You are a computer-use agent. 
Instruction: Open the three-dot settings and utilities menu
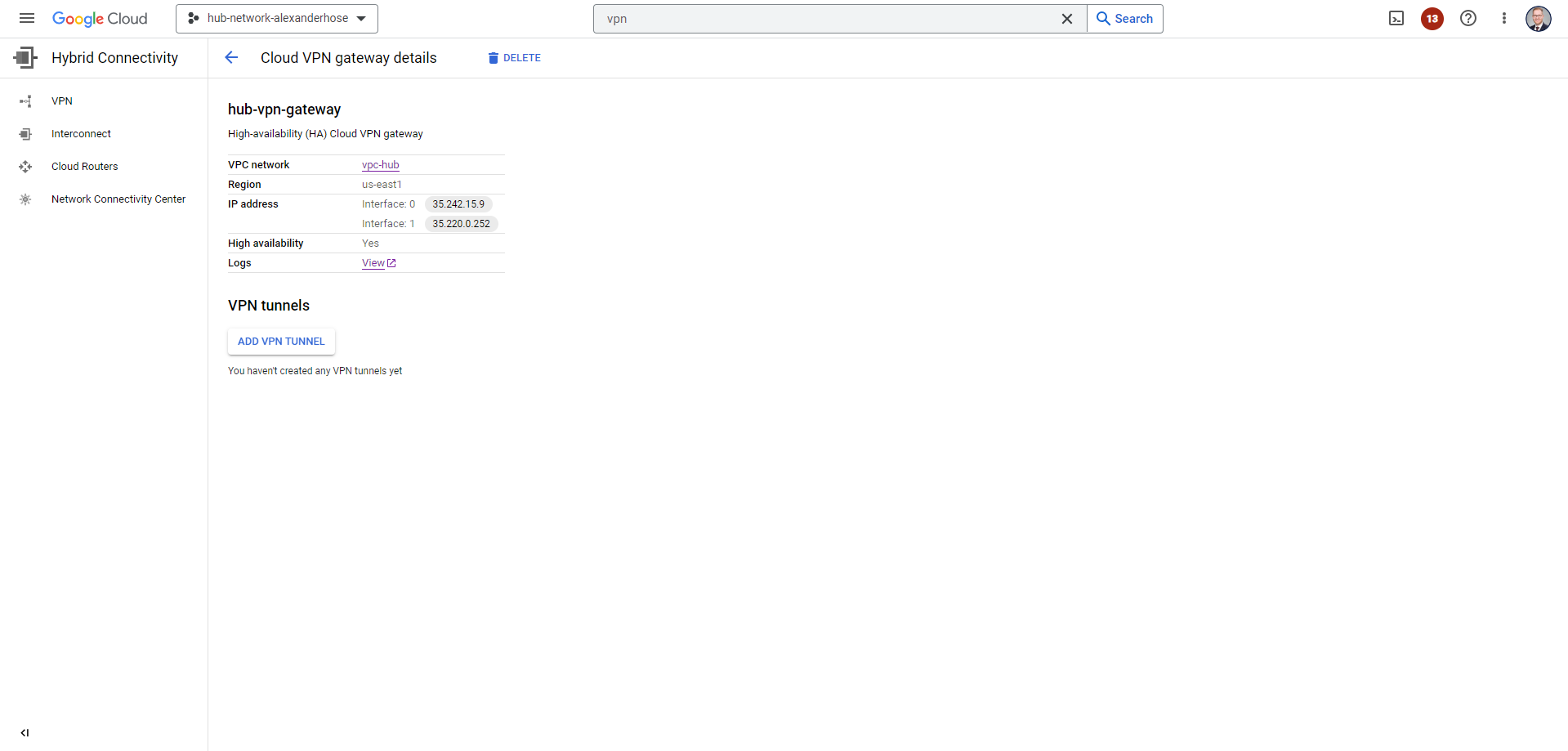click(1503, 18)
